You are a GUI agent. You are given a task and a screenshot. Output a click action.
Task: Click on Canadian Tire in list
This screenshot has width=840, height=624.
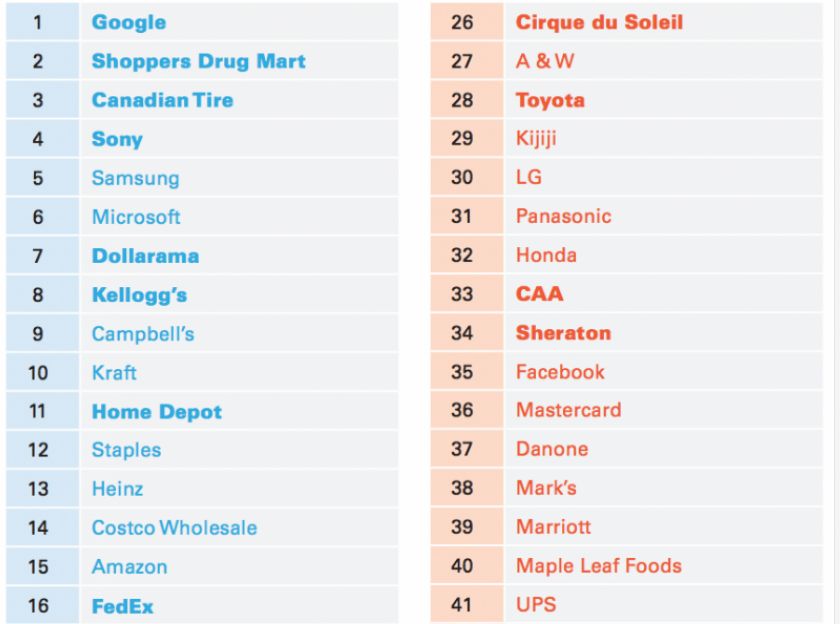(162, 100)
